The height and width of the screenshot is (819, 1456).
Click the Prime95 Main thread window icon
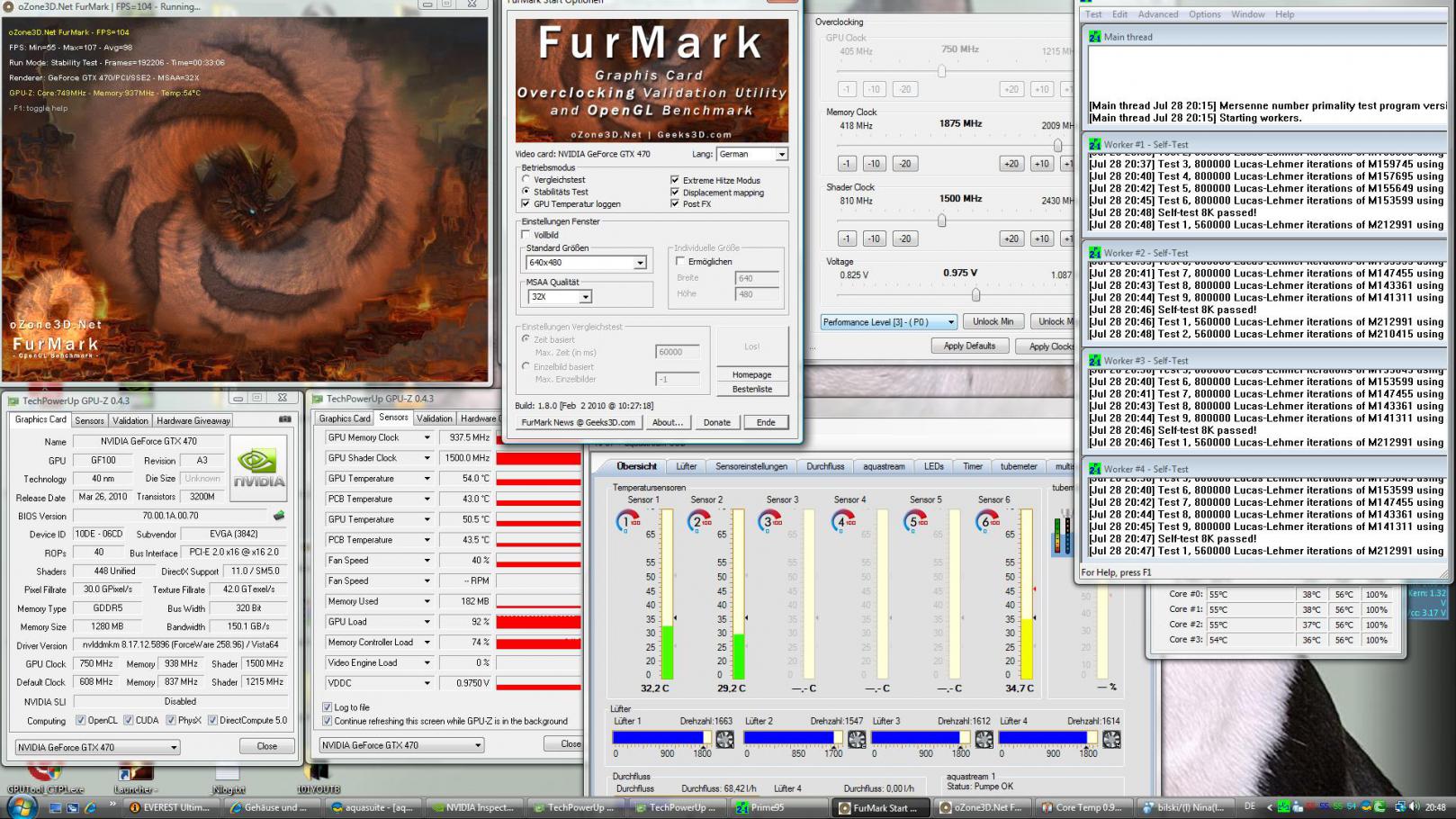(1095, 37)
